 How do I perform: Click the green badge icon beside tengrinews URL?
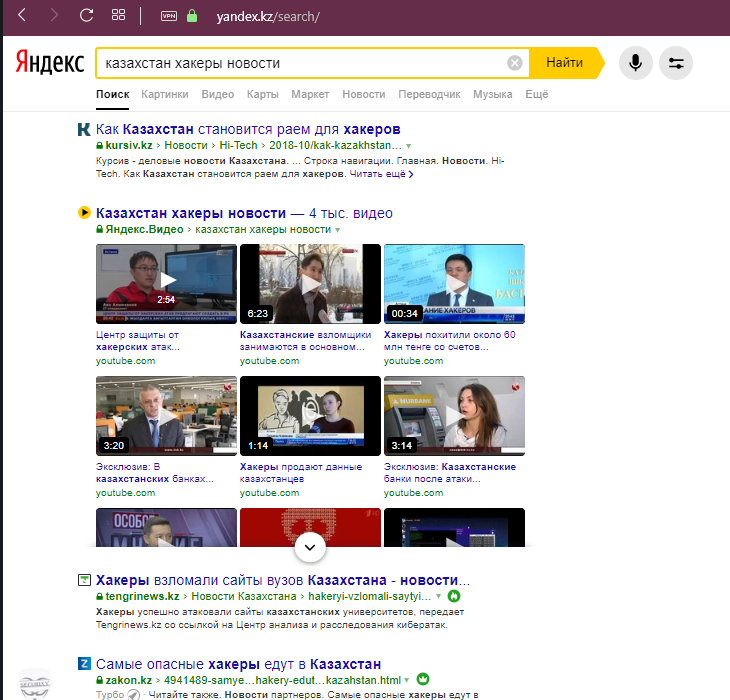[x=453, y=596]
